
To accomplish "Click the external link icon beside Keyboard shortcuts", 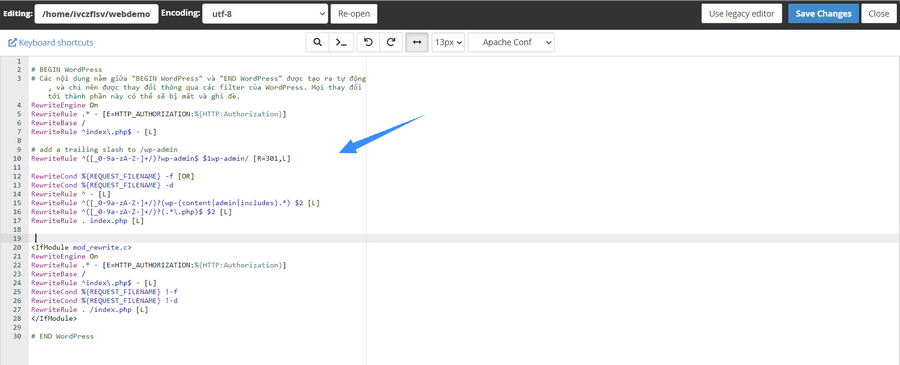I will [12, 42].
